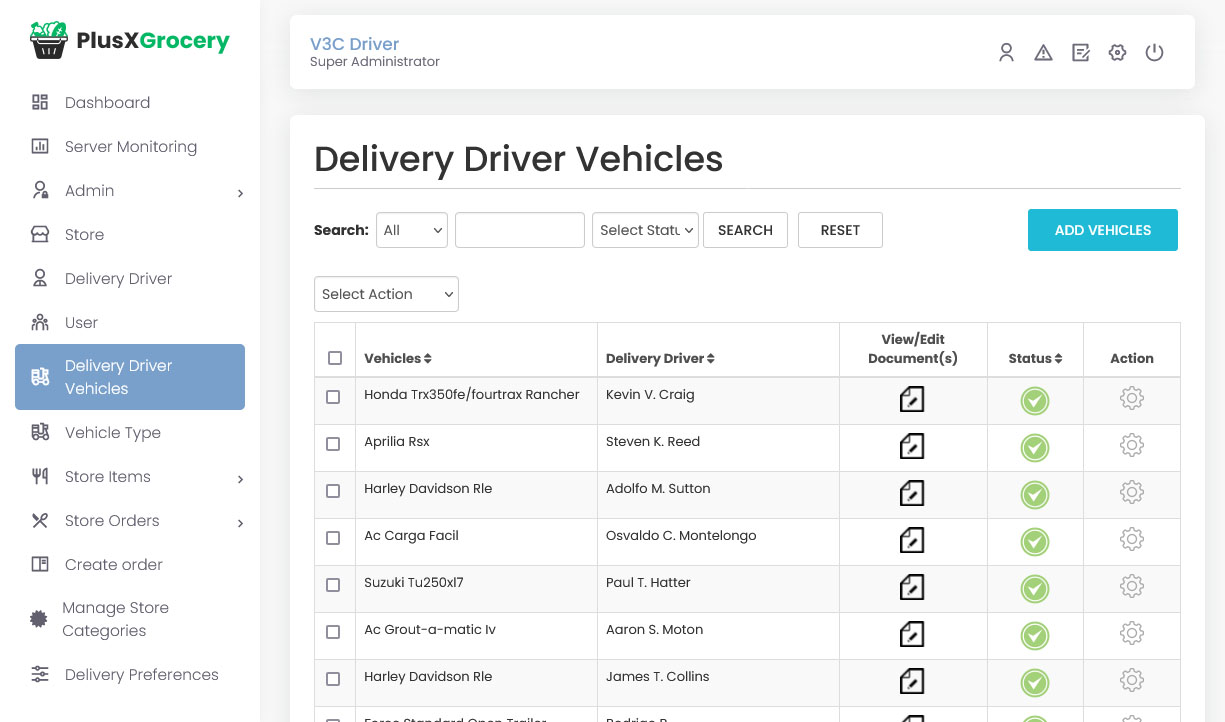Open Create order in sidebar
This screenshot has height=722, width=1225.
(x=113, y=564)
